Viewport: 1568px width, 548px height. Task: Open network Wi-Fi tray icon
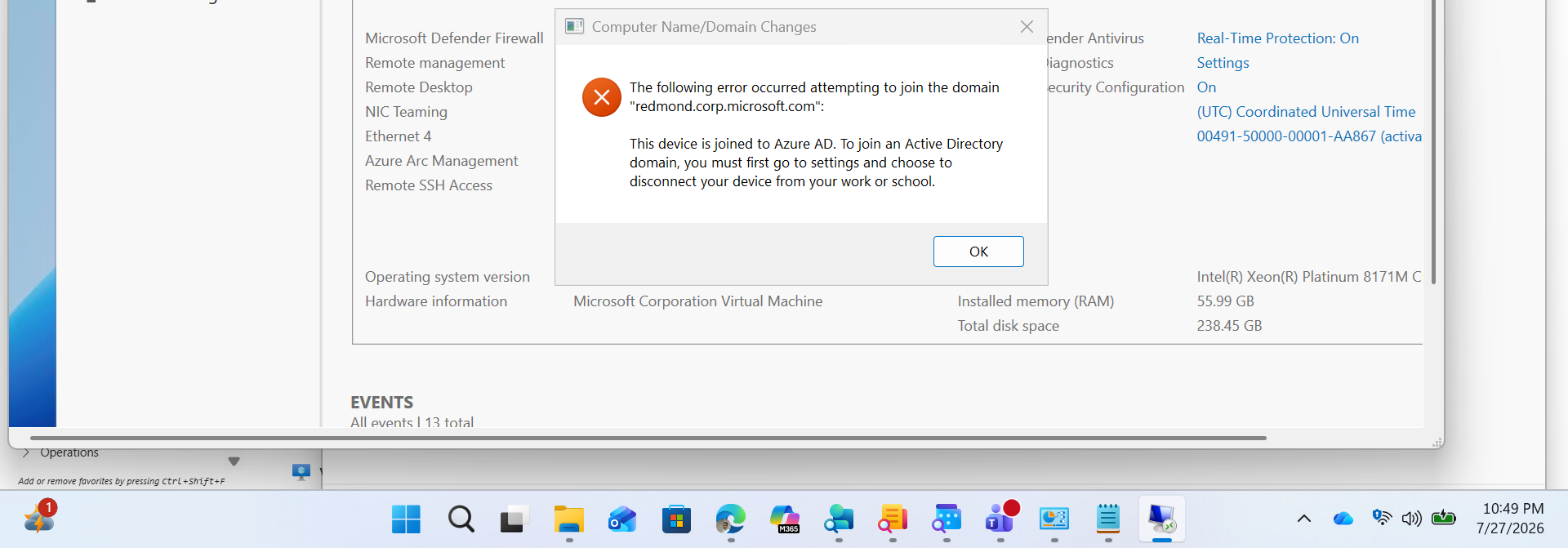[1382, 517]
